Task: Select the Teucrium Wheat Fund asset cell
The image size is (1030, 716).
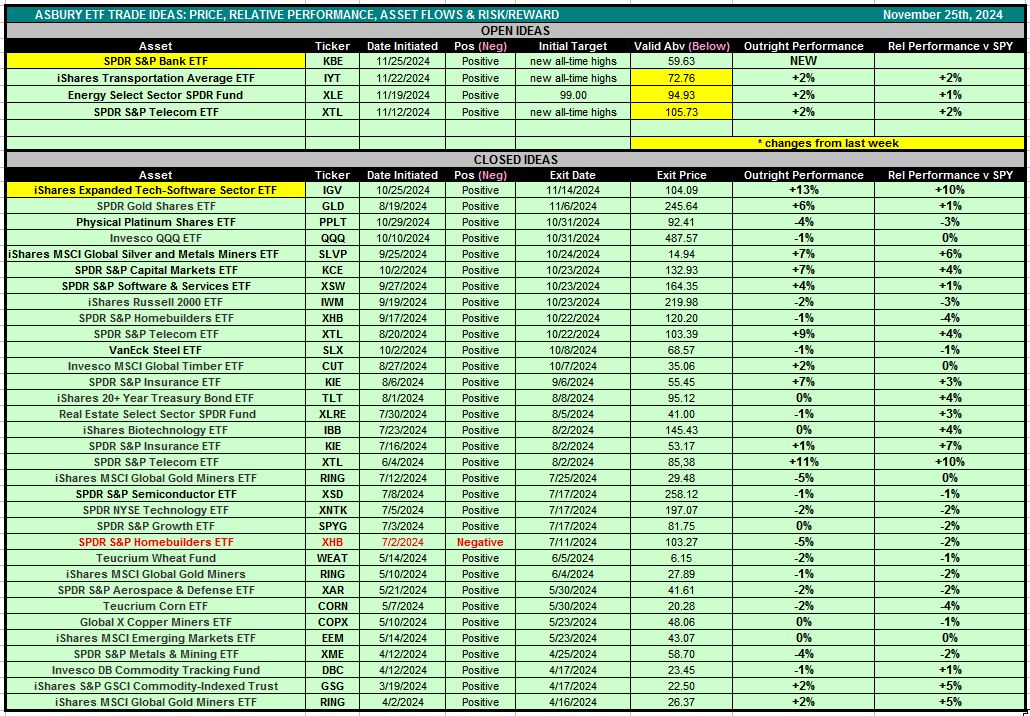Action: 155,558
